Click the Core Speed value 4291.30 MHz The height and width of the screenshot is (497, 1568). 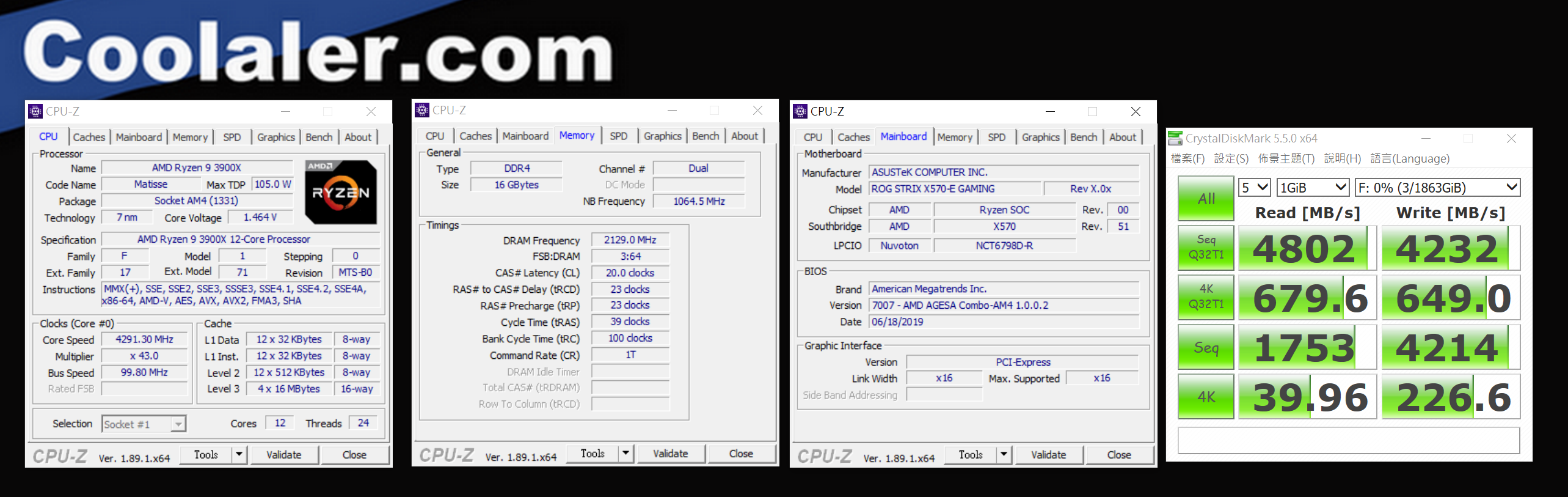145,339
